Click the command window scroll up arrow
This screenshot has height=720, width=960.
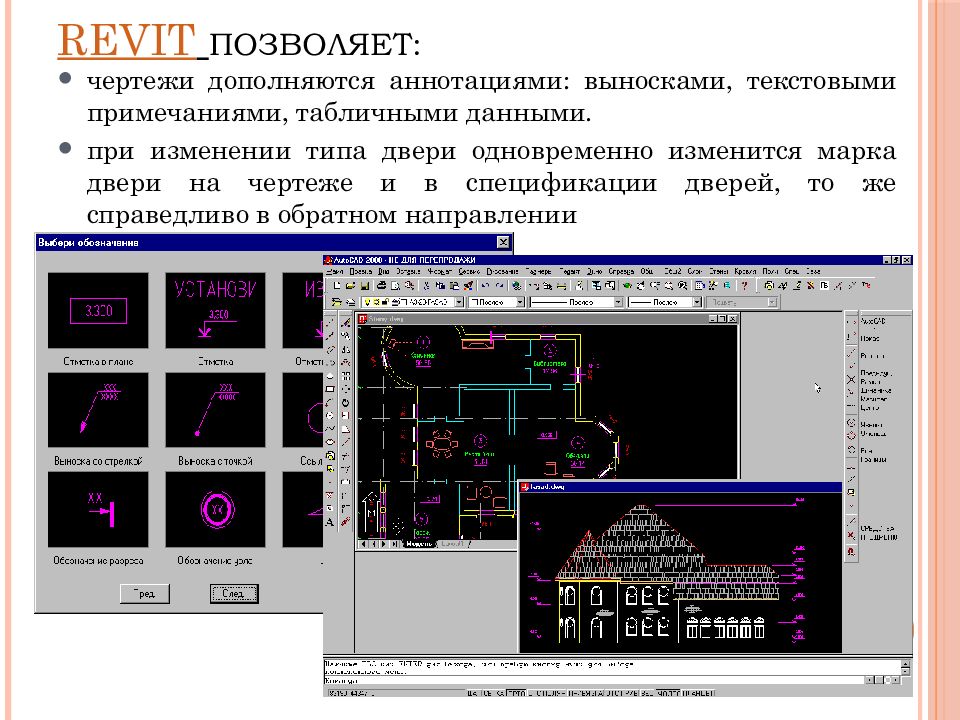(906, 664)
